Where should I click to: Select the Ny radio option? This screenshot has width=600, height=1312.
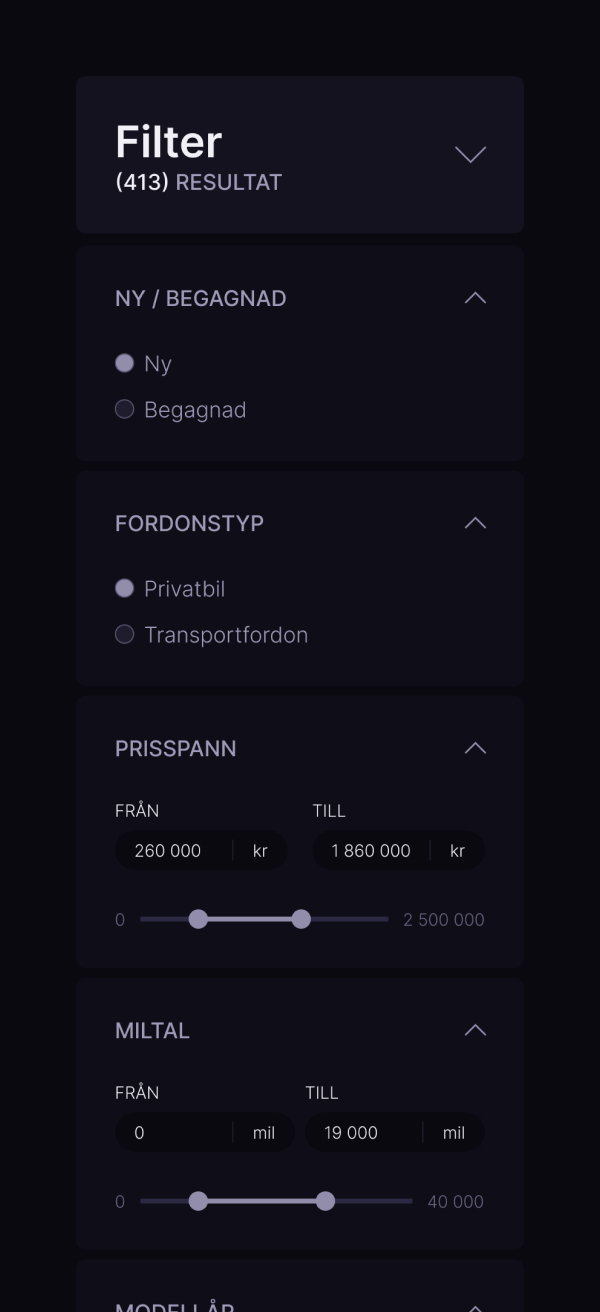click(x=125, y=363)
